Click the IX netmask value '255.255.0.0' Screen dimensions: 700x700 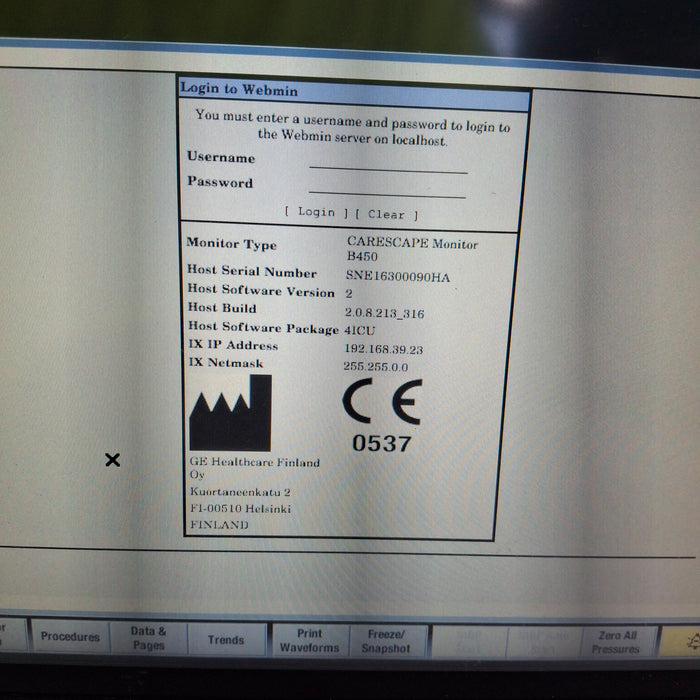coord(375,367)
